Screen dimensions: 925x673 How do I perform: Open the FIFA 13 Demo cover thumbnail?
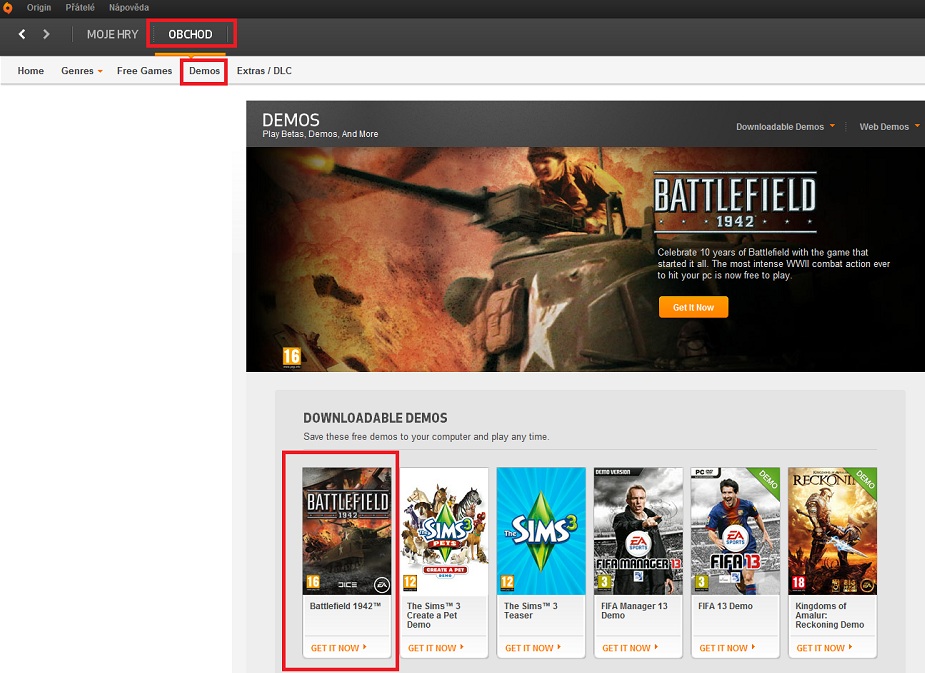(736, 531)
